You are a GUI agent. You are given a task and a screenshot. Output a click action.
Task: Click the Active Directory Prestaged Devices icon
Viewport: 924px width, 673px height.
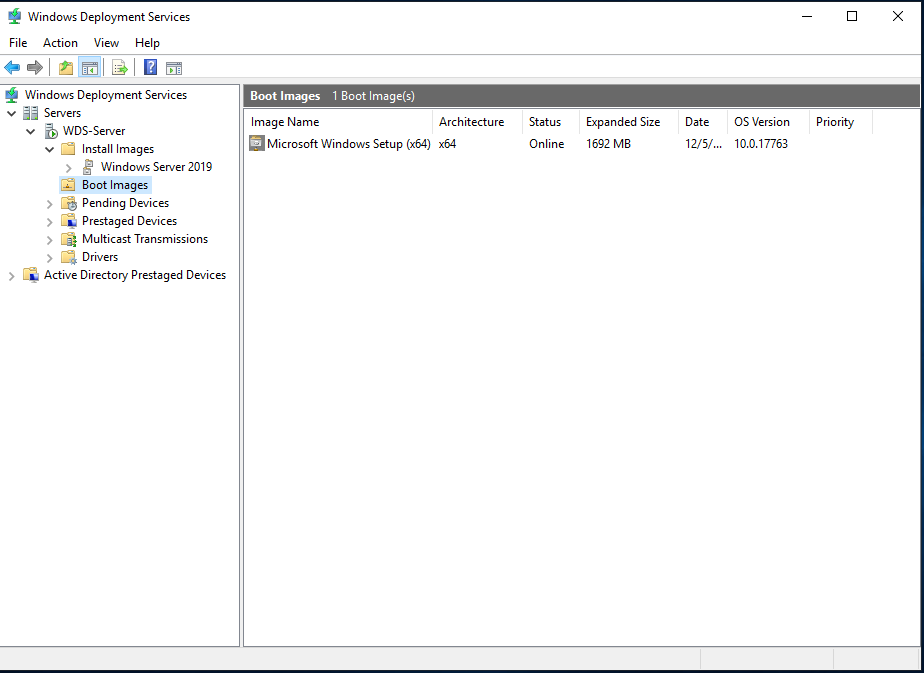[x=31, y=275]
